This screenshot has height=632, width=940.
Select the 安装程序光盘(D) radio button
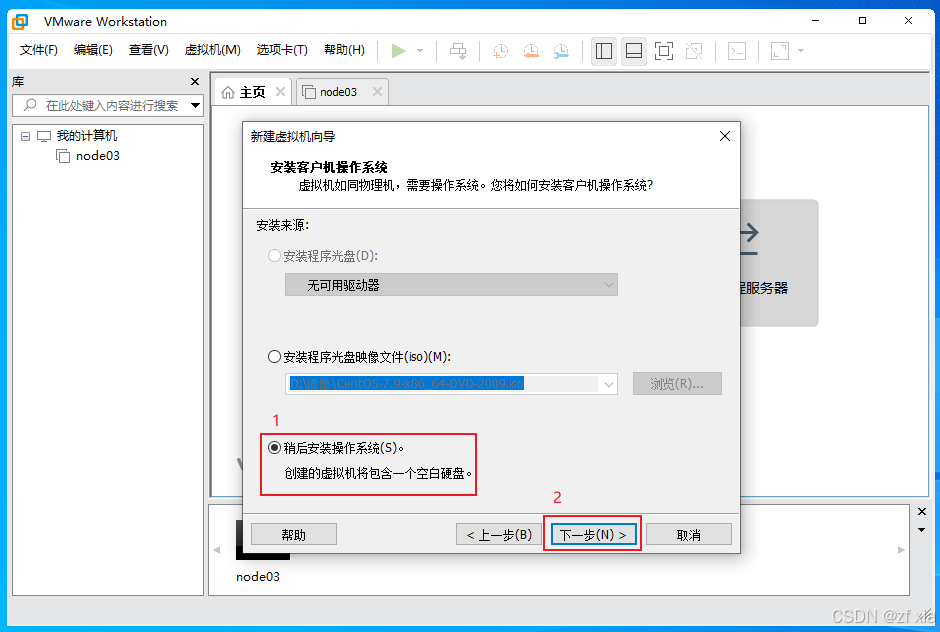274,255
